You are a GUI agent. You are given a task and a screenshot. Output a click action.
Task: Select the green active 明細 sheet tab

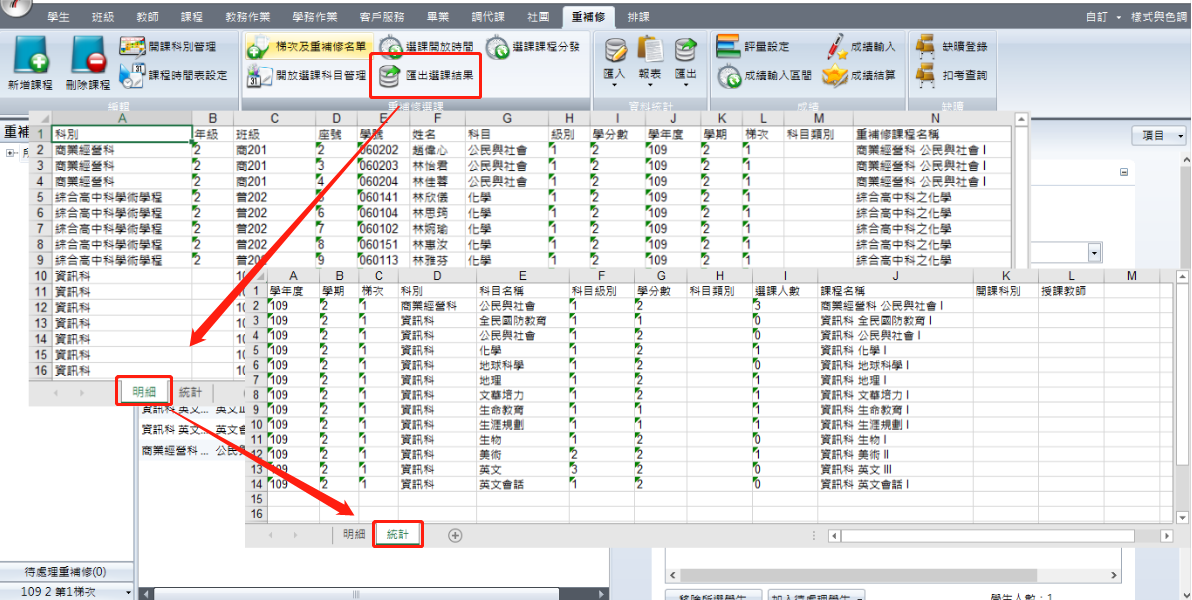click(x=144, y=392)
